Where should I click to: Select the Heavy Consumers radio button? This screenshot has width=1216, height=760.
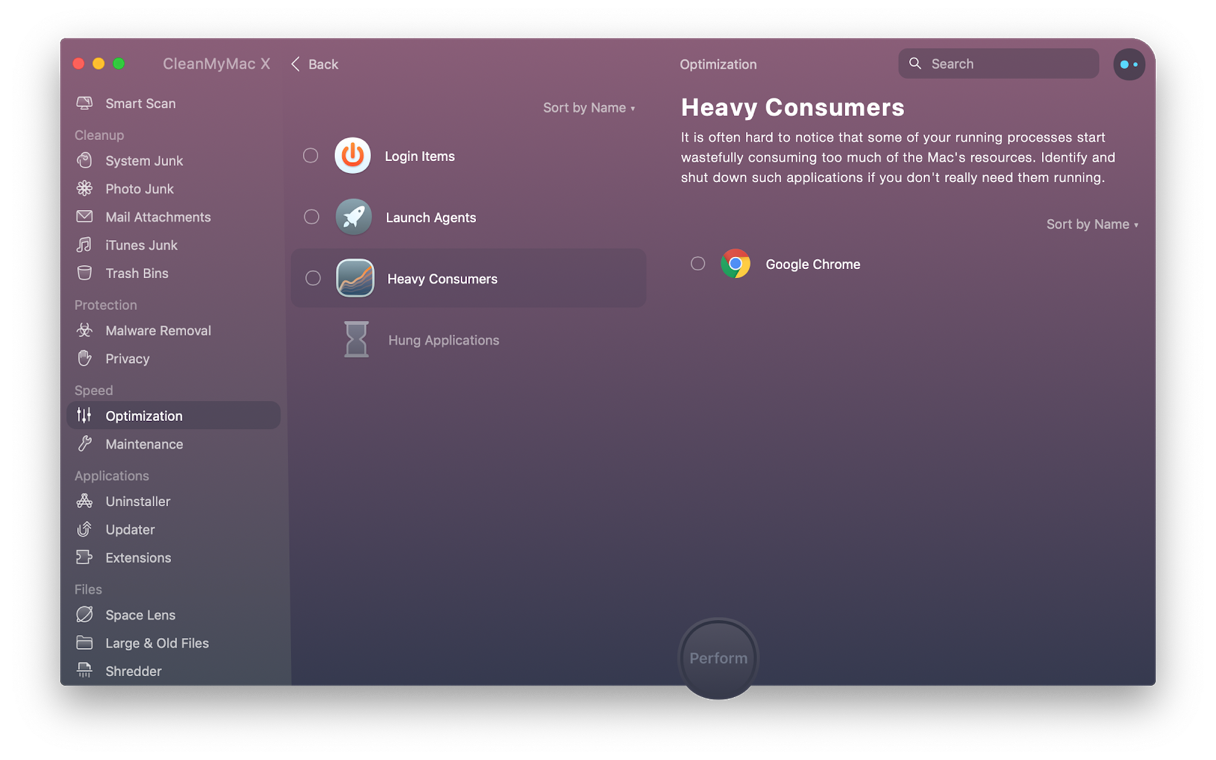click(313, 278)
